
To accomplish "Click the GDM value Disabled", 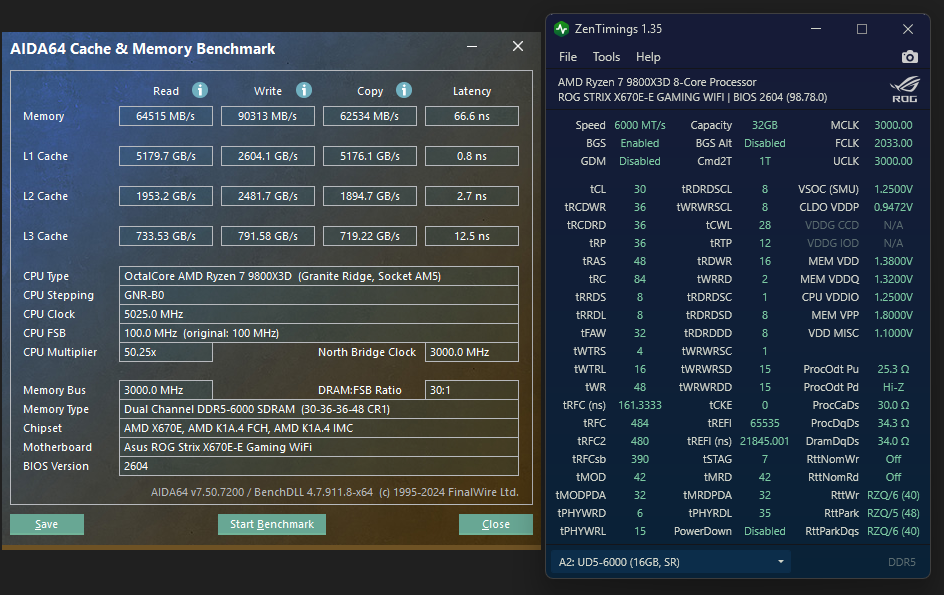I will tap(640, 161).
